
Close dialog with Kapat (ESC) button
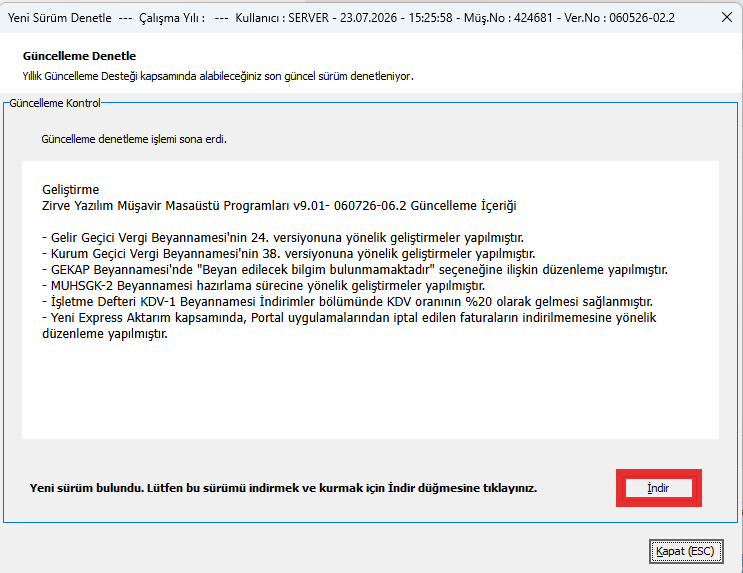point(686,551)
